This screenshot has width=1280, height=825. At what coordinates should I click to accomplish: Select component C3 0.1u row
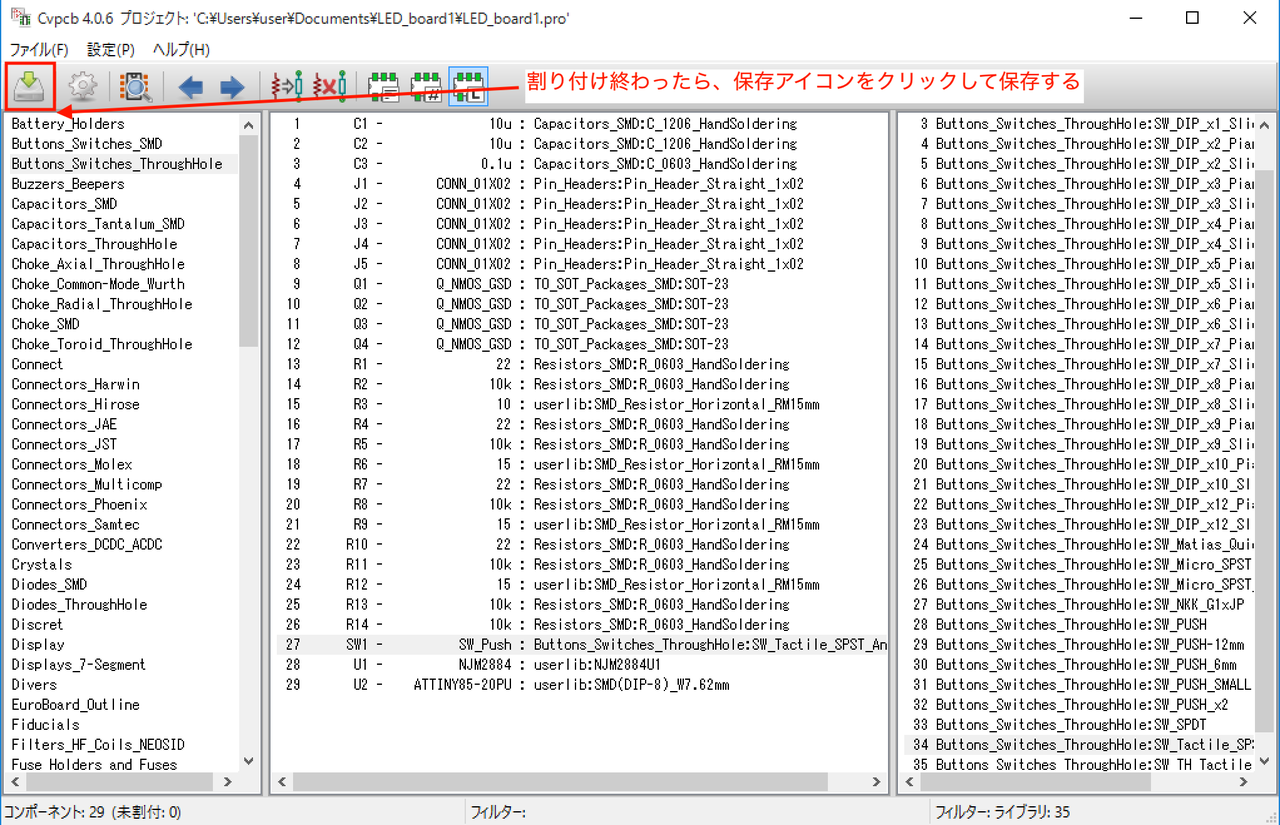[x=580, y=164]
